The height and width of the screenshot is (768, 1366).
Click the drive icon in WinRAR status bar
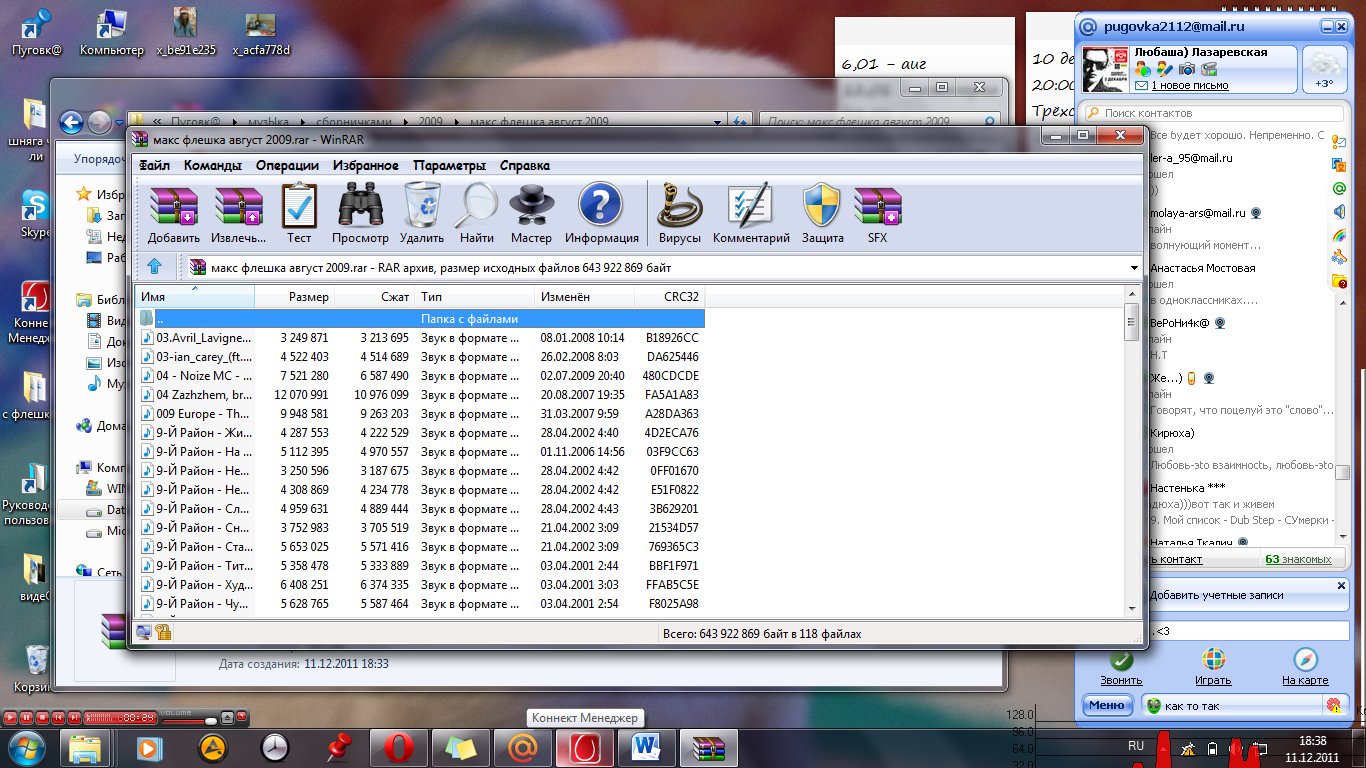(x=144, y=632)
